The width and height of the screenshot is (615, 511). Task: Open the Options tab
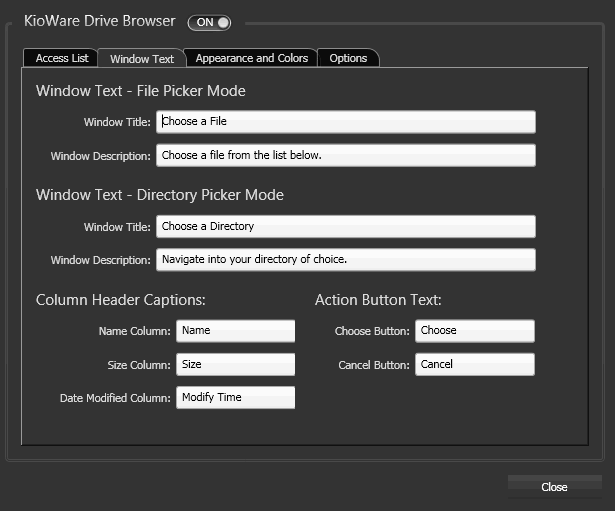coord(348,58)
